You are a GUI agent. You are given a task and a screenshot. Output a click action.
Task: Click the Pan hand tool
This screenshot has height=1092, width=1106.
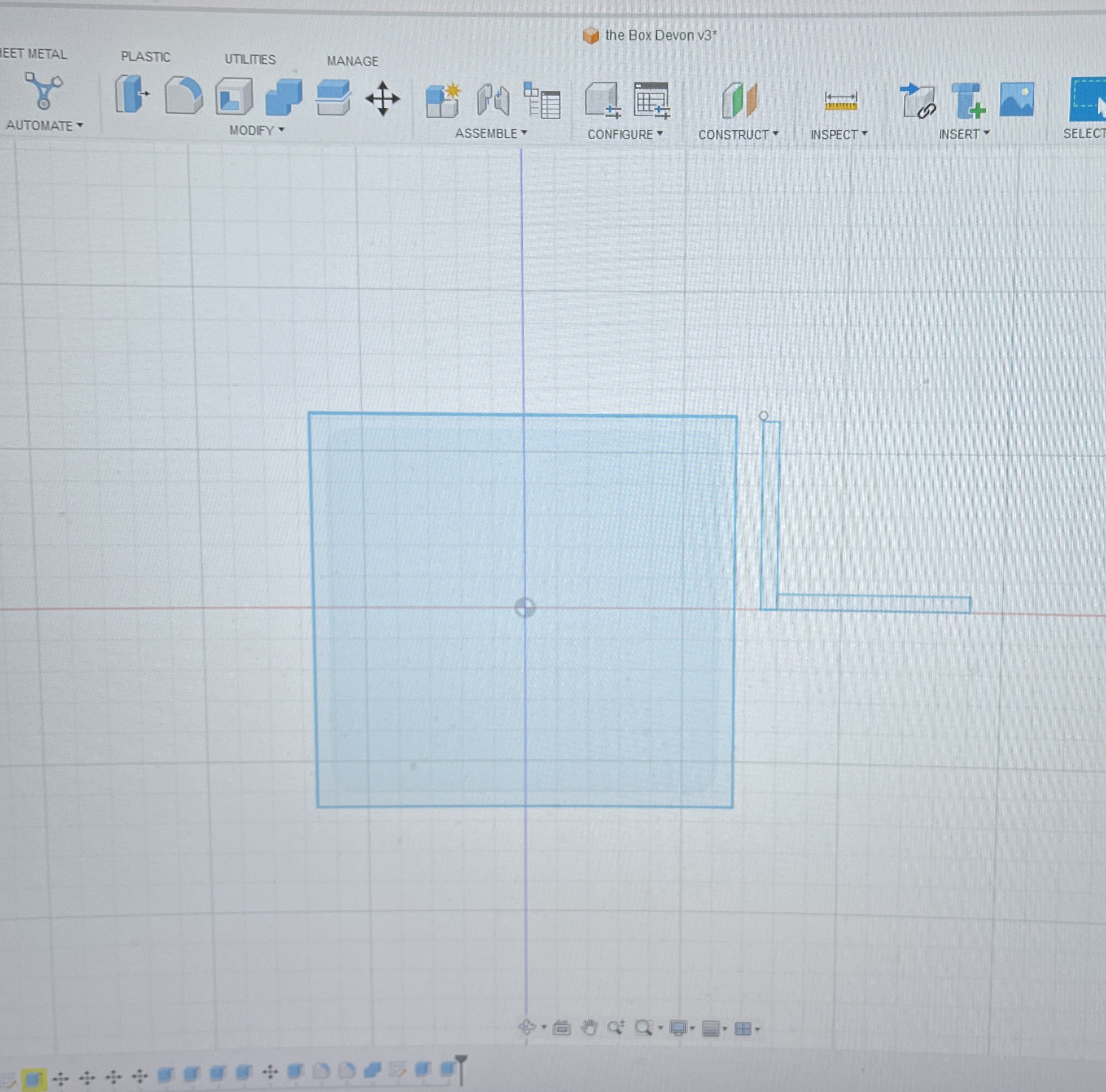[x=589, y=1028]
